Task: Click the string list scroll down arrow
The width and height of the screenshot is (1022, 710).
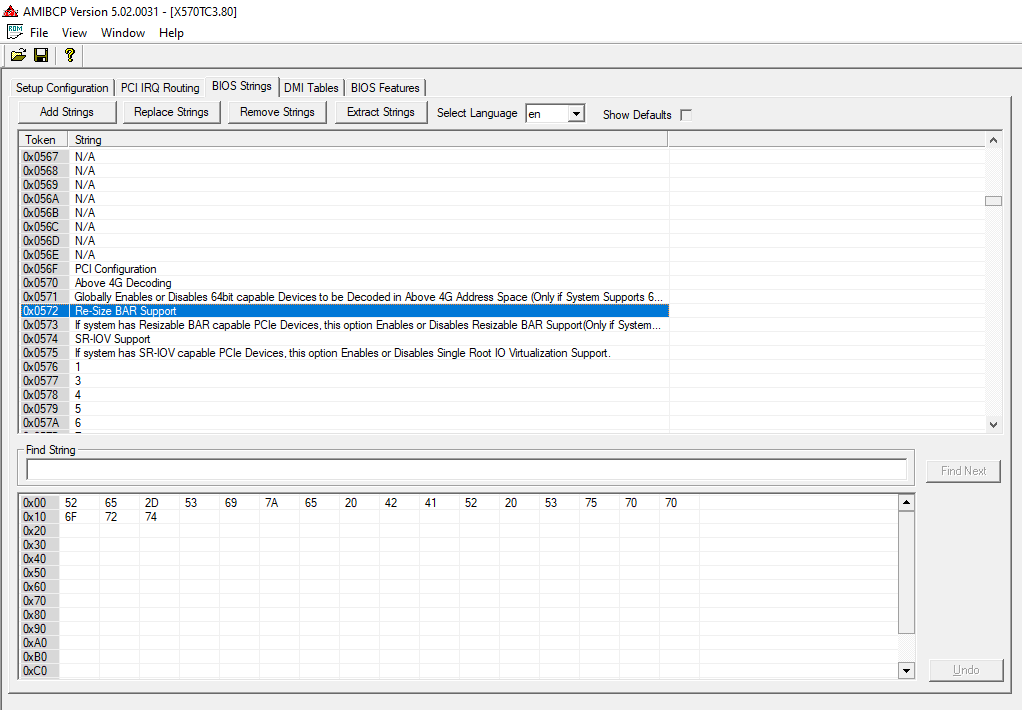Action: 993,424
